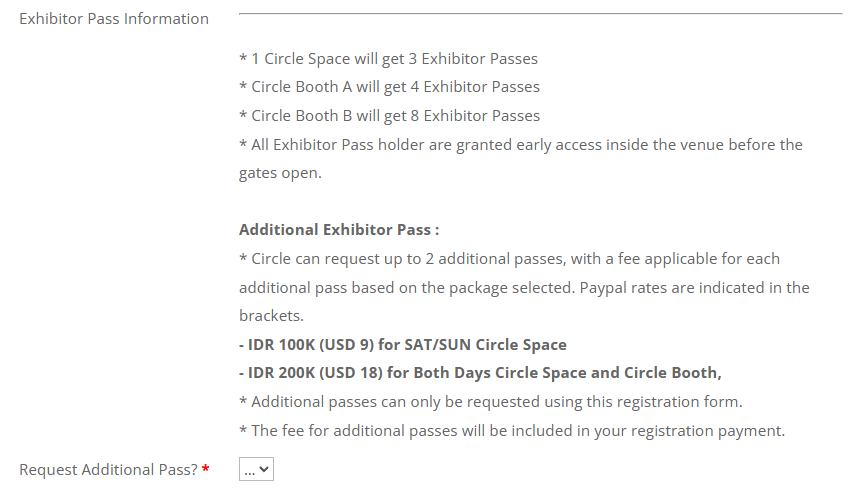Select the bold Additional Exhibitor Pass heading
Screen dimensions: 855x494
point(339,230)
